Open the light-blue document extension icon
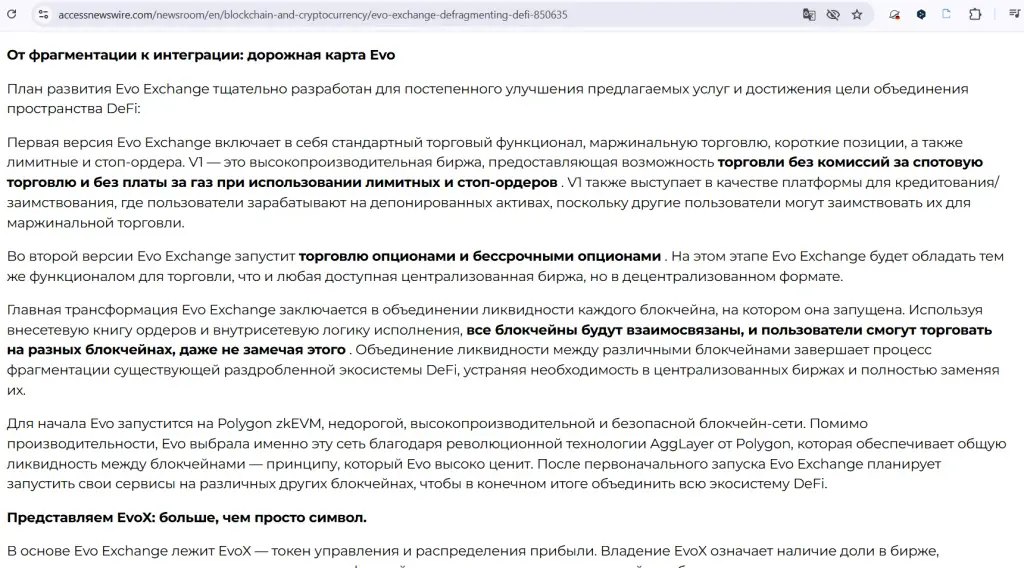The image size is (1024, 568). pyautogui.click(x=946, y=14)
